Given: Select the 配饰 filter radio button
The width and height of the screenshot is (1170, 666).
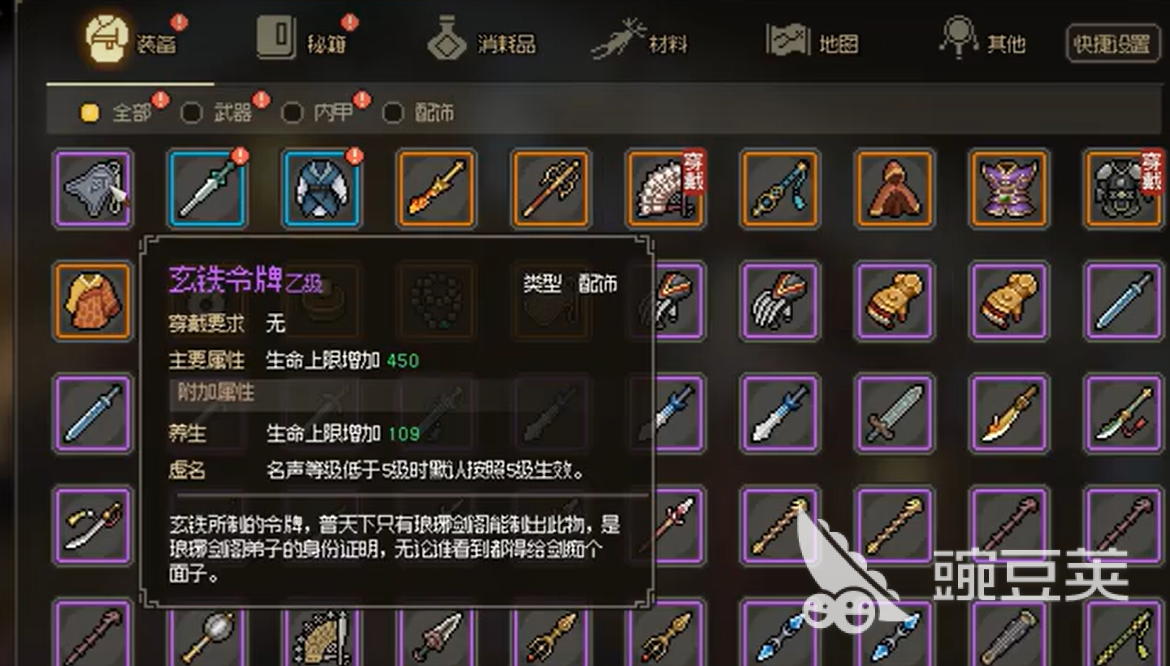Looking at the screenshot, I should point(393,113).
